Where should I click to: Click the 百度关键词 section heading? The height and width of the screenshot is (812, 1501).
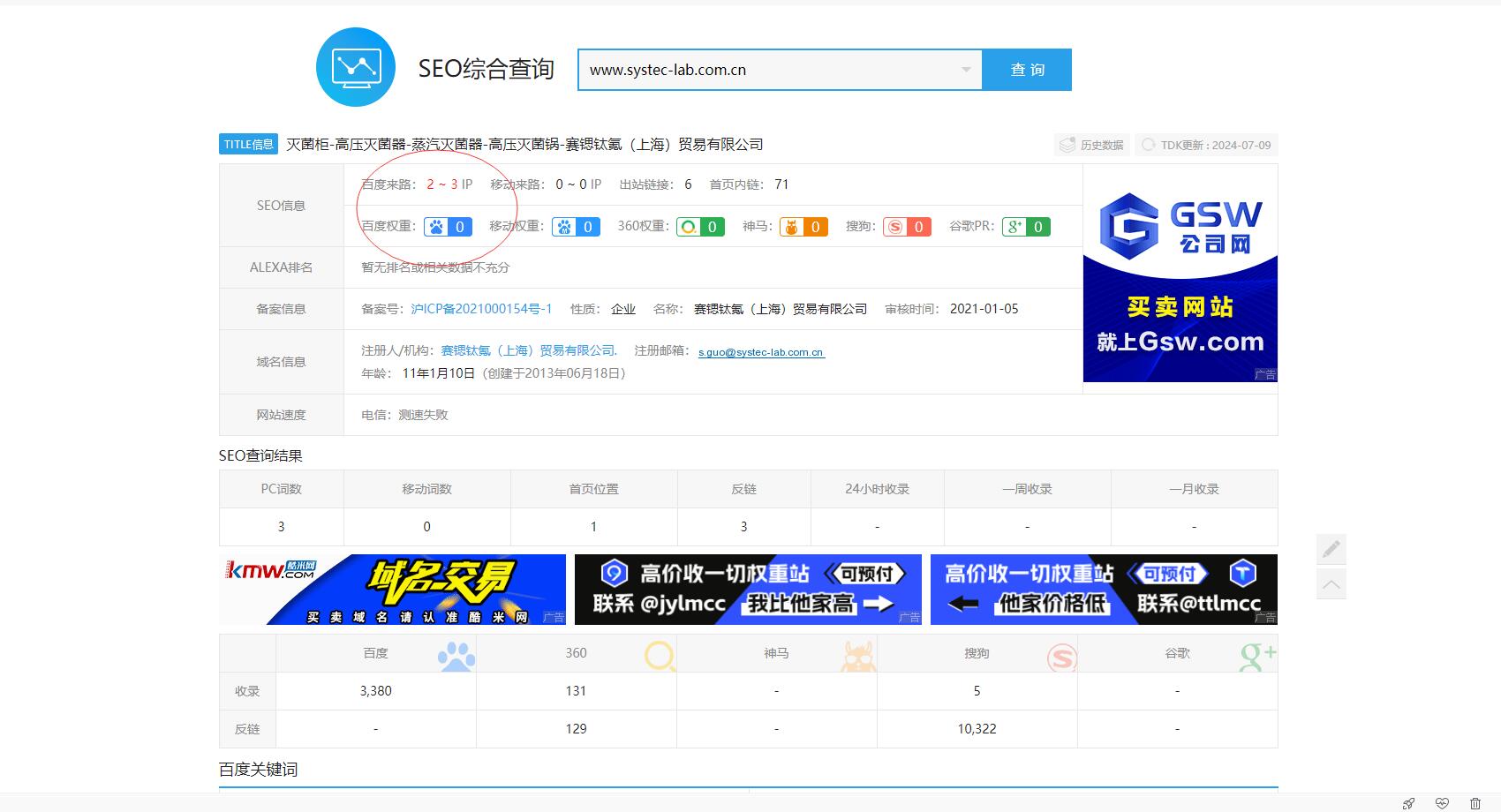click(258, 770)
